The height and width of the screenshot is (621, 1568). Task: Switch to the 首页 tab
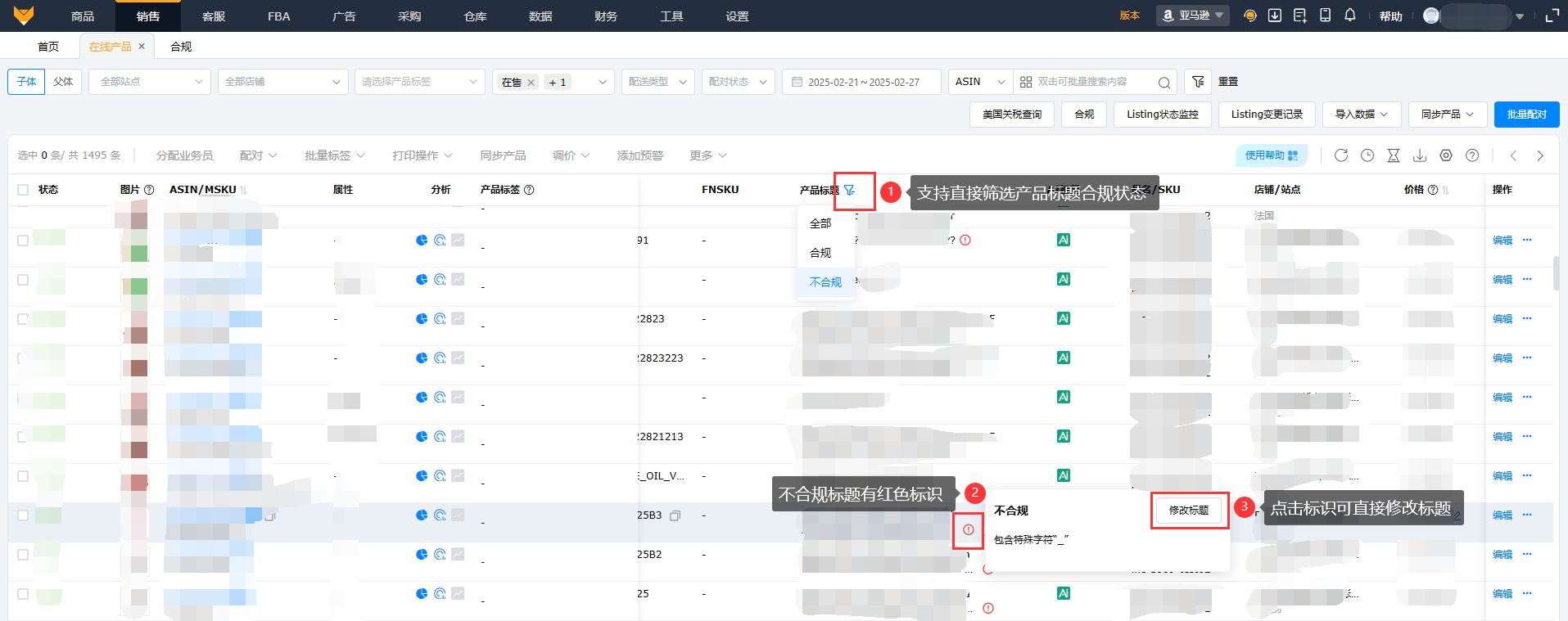pos(48,47)
